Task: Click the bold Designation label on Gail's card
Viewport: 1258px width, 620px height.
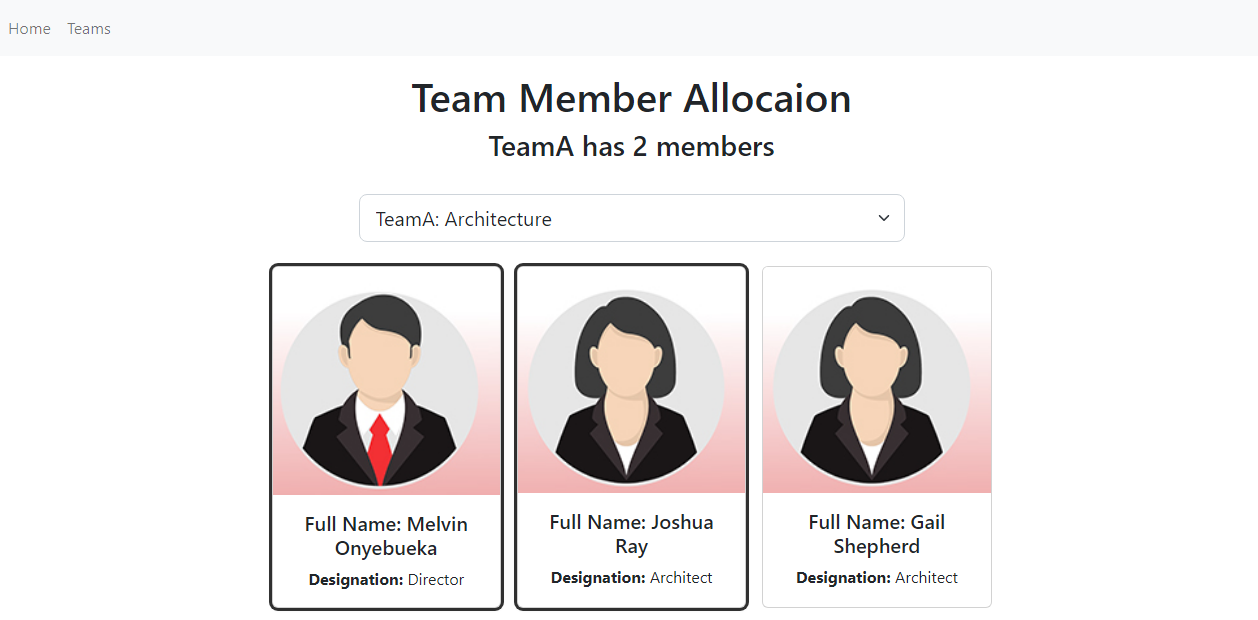Action: coord(843,578)
